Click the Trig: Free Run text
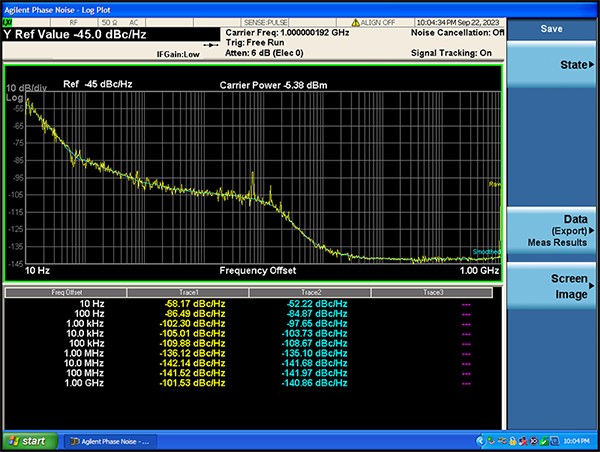The width and height of the screenshot is (600, 452). coord(255,42)
